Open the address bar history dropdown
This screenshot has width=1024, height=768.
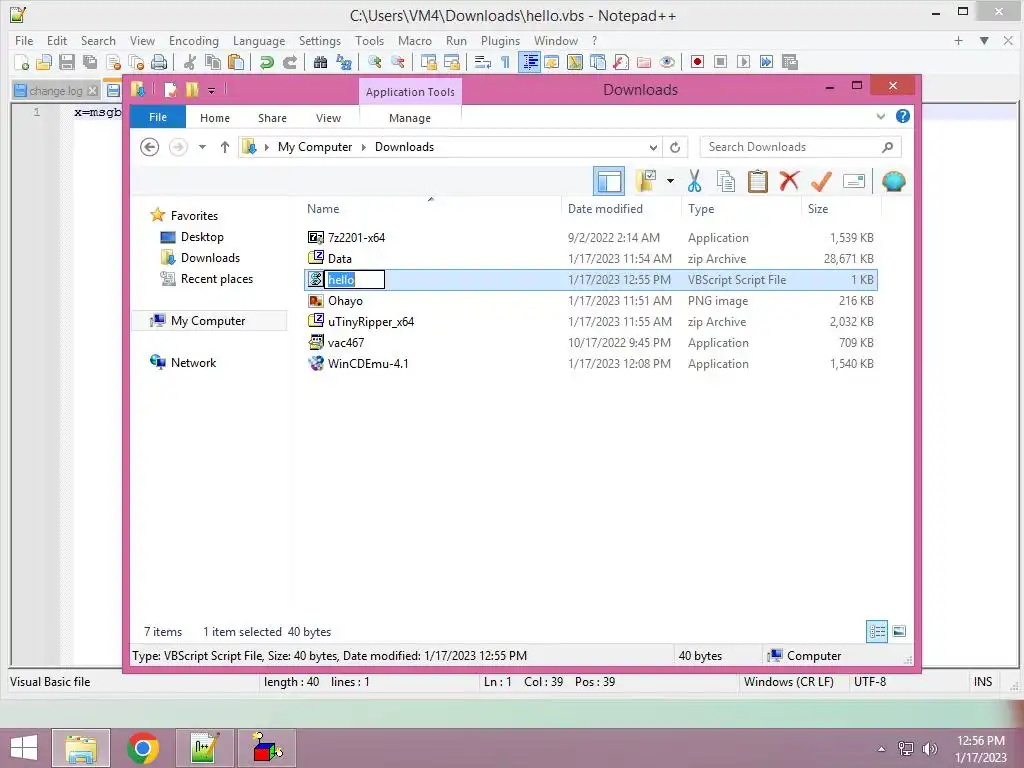[x=653, y=148]
